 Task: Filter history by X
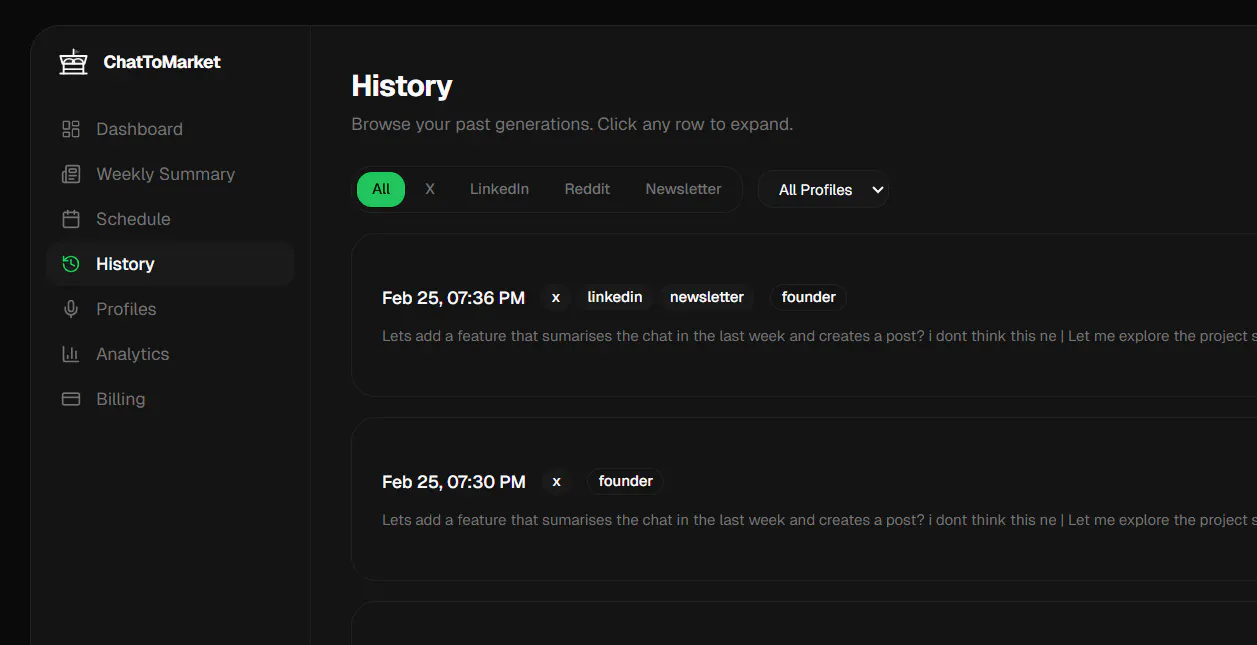pyautogui.click(x=430, y=189)
